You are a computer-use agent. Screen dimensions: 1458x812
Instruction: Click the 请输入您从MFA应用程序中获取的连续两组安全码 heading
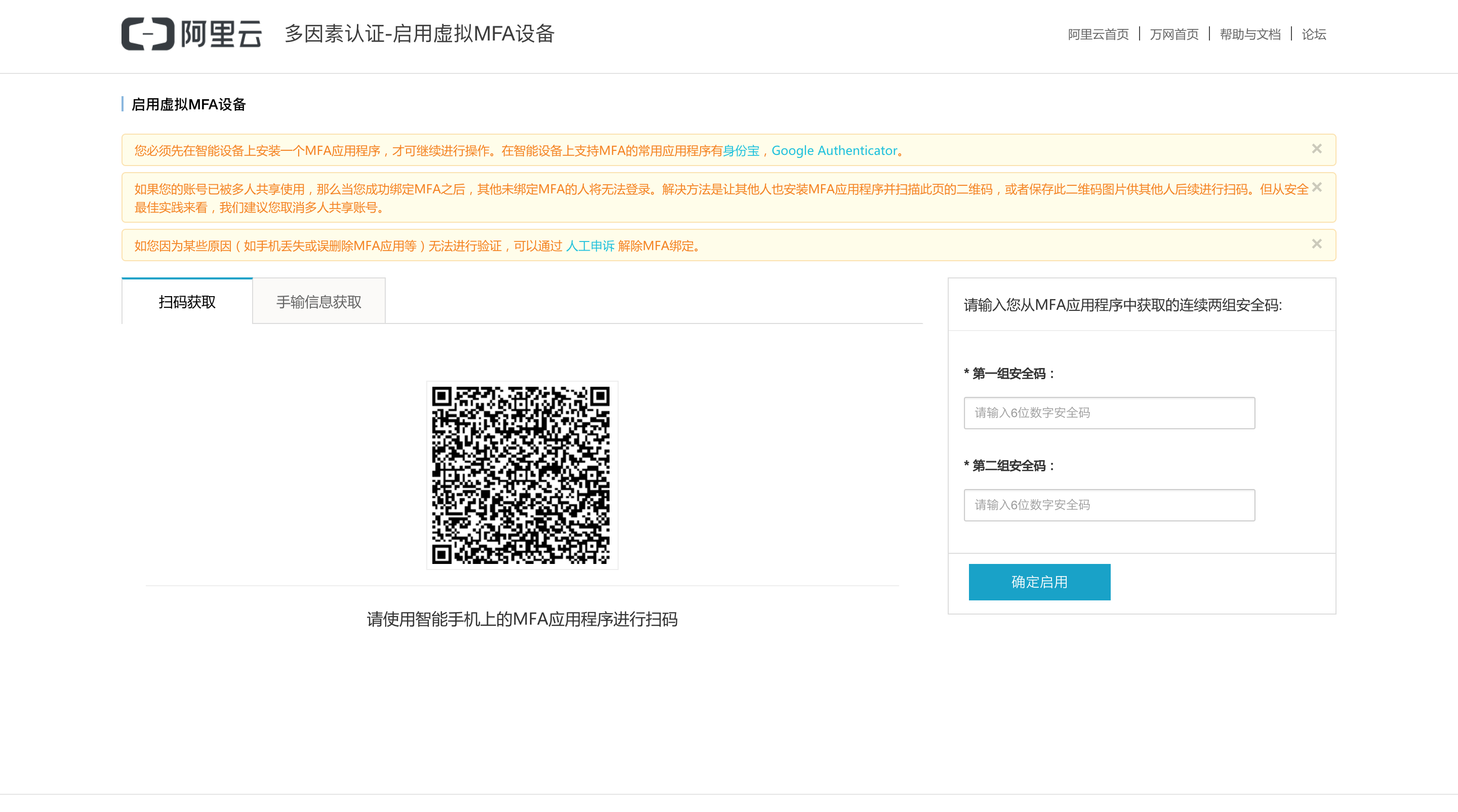click(1122, 305)
